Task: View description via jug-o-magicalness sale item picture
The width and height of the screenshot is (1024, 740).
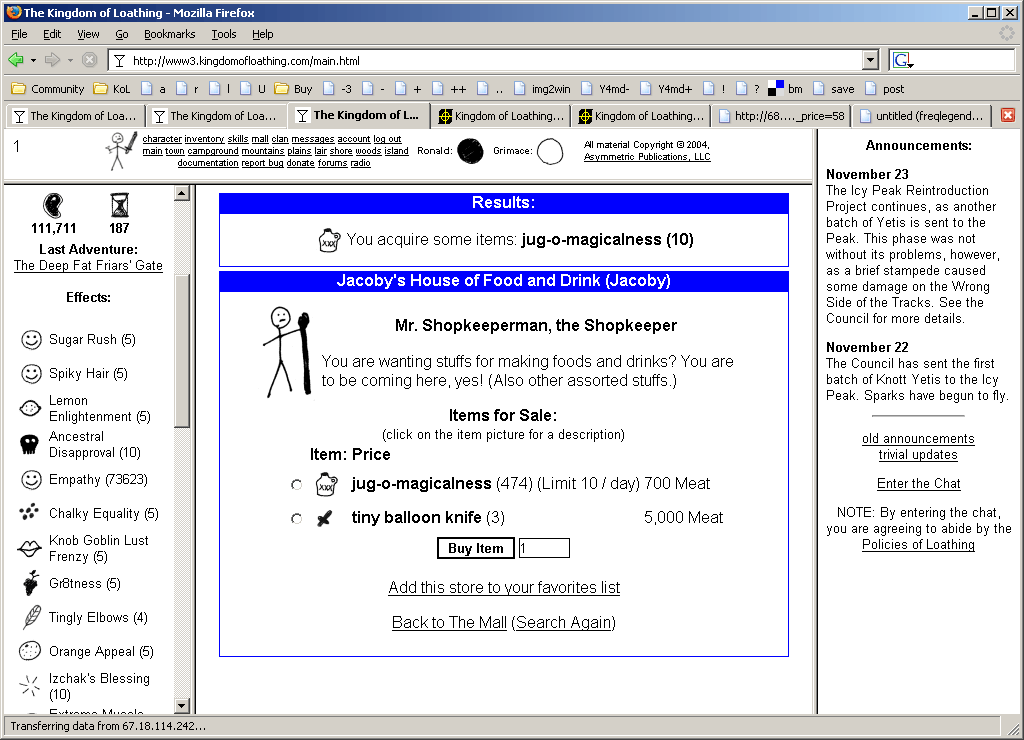Action: click(326, 485)
